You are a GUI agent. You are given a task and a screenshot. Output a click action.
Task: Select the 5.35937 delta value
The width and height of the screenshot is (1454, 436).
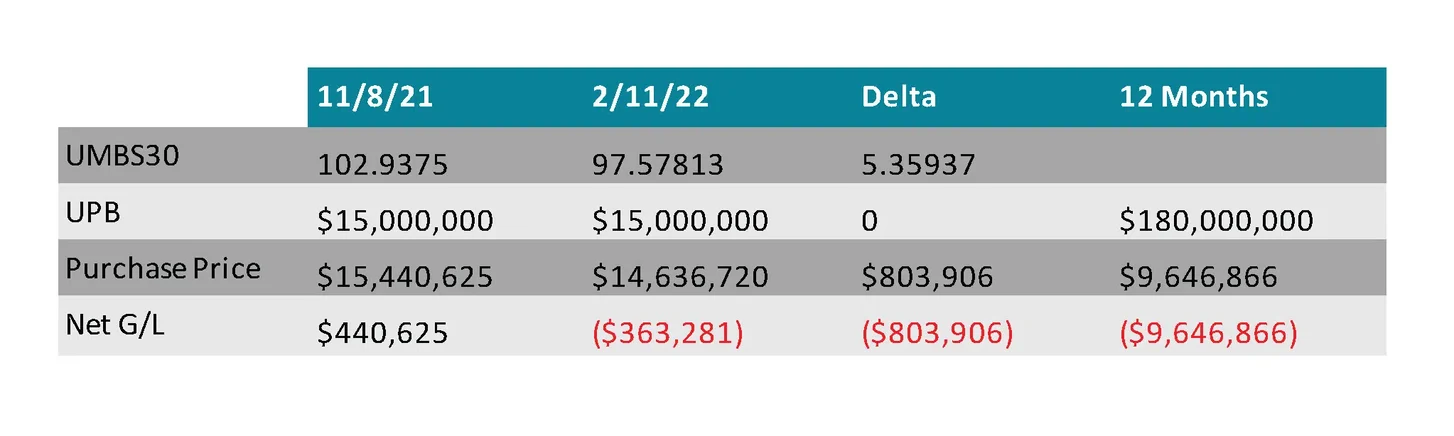click(918, 164)
